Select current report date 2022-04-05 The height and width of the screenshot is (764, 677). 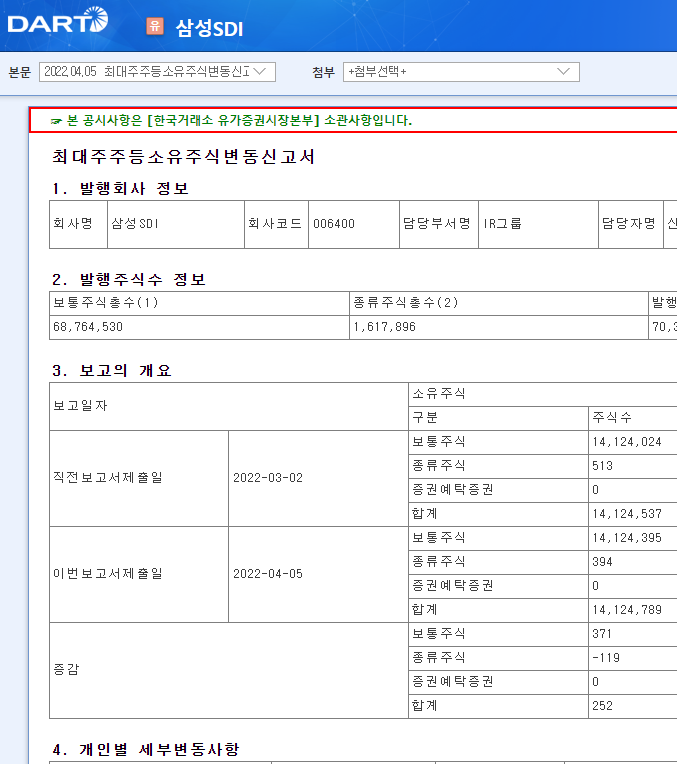coord(318,574)
